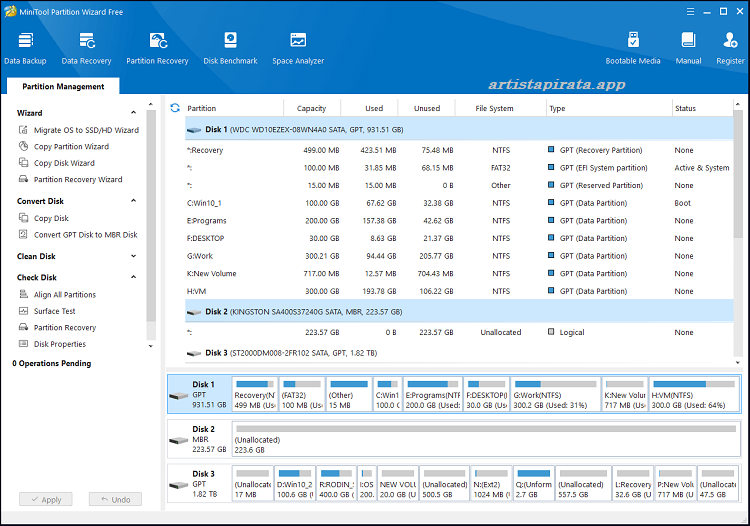Image resolution: width=750 pixels, height=526 pixels.
Task: Open Disk Properties
Action: click(x=52, y=344)
